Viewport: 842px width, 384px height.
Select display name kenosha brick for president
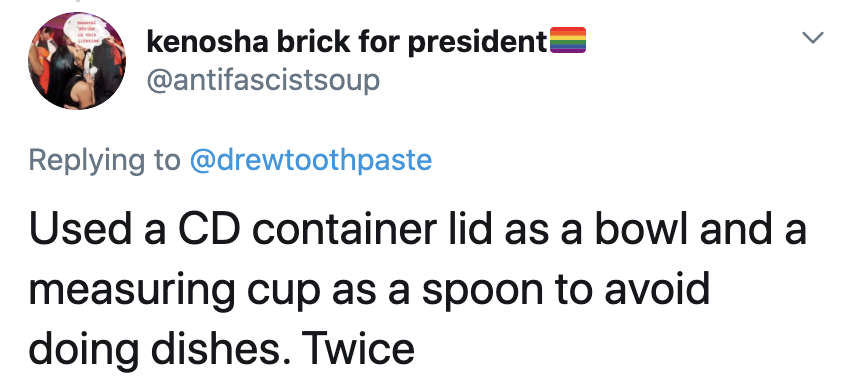(x=347, y=41)
